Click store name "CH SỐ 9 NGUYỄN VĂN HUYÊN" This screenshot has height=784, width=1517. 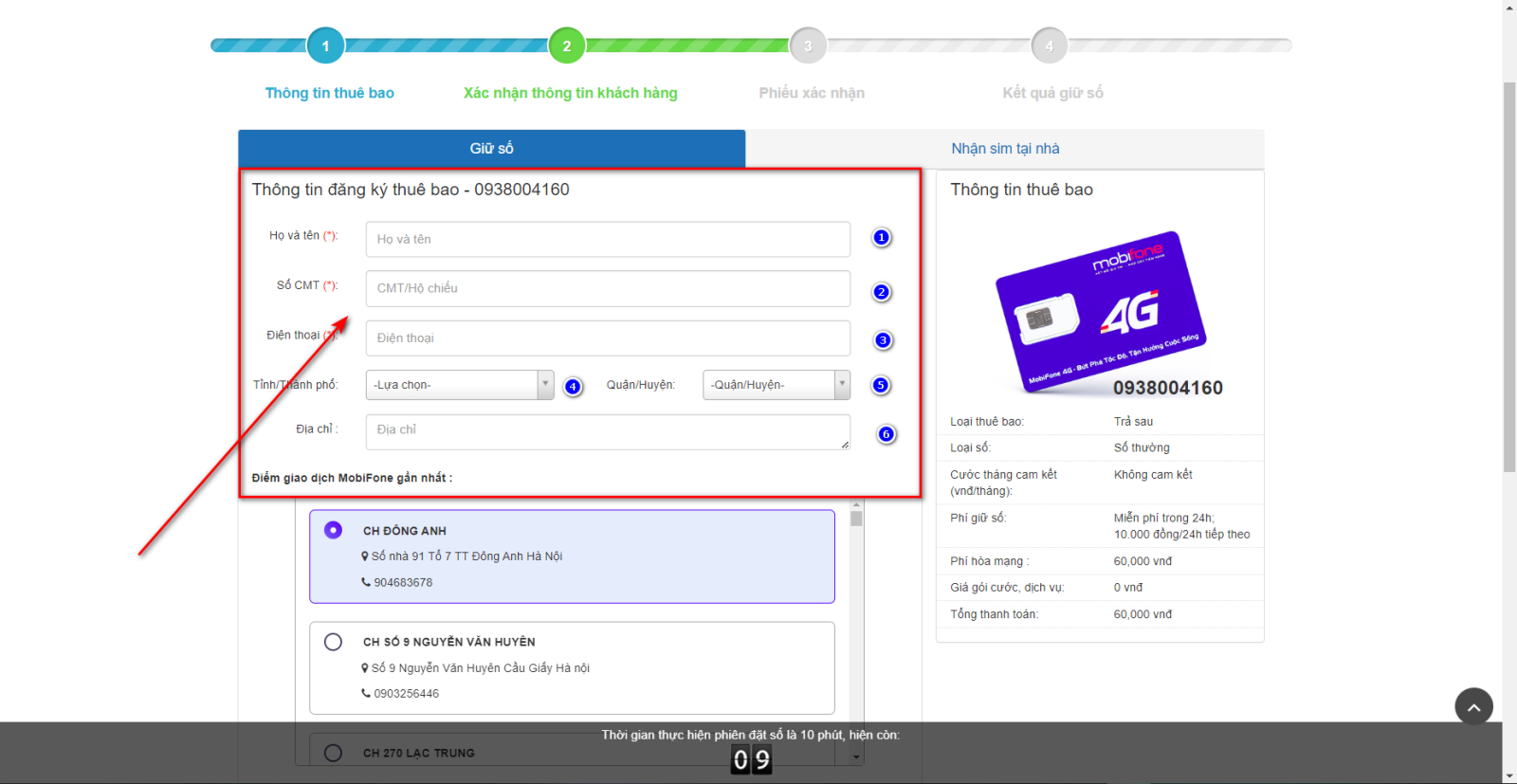449,642
